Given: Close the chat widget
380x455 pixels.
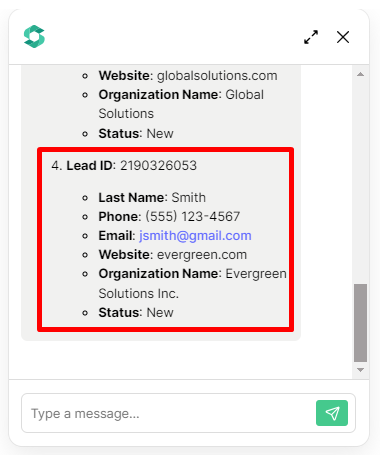Looking at the screenshot, I should click(343, 37).
